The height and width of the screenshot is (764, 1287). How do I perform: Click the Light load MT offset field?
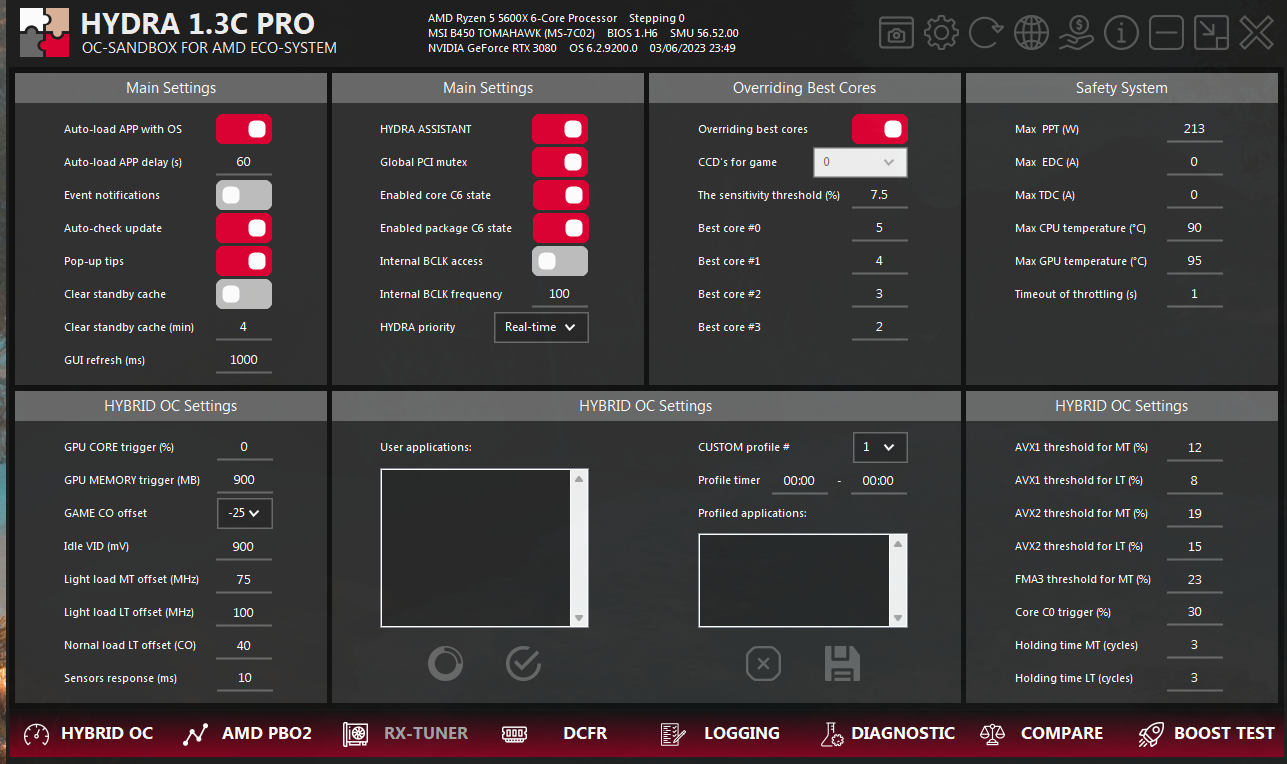[x=244, y=580]
